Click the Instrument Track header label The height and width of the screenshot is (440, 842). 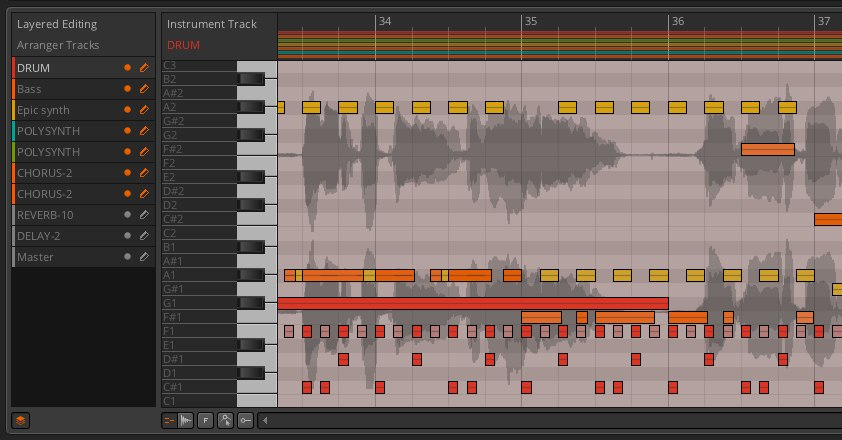pyautogui.click(x=212, y=23)
